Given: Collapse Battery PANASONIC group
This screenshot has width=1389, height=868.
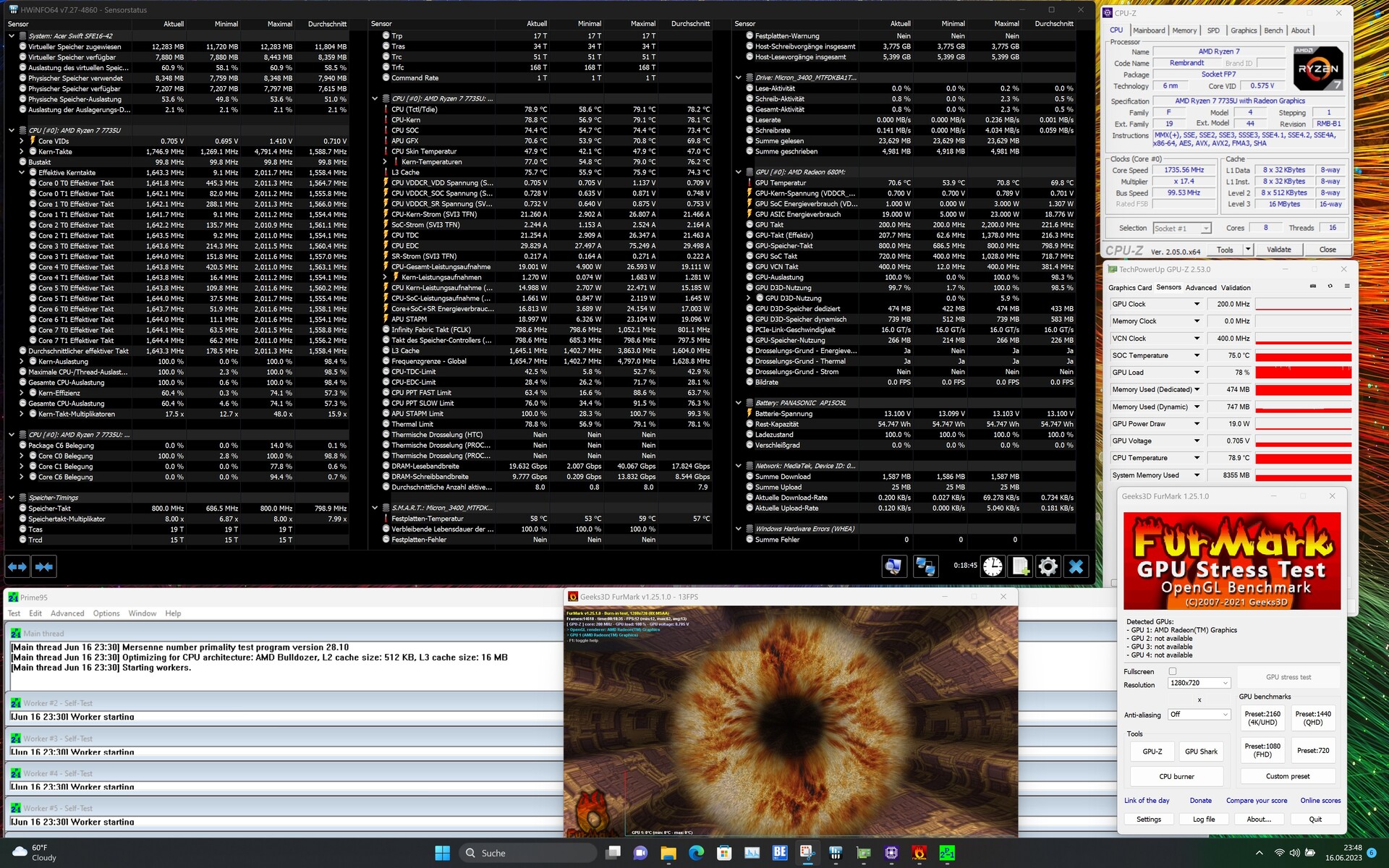Looking at the screenshot, I should (x=739, y=403).
